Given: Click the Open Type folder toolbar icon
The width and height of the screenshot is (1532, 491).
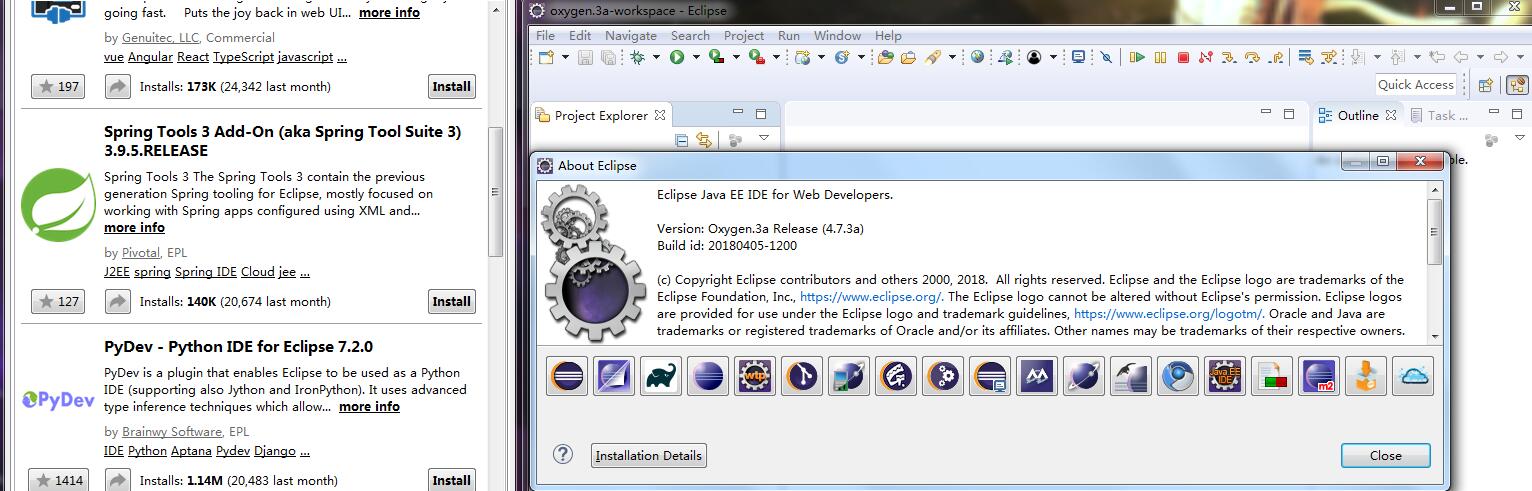Looking at the screenshot, I should coord(886,58).
